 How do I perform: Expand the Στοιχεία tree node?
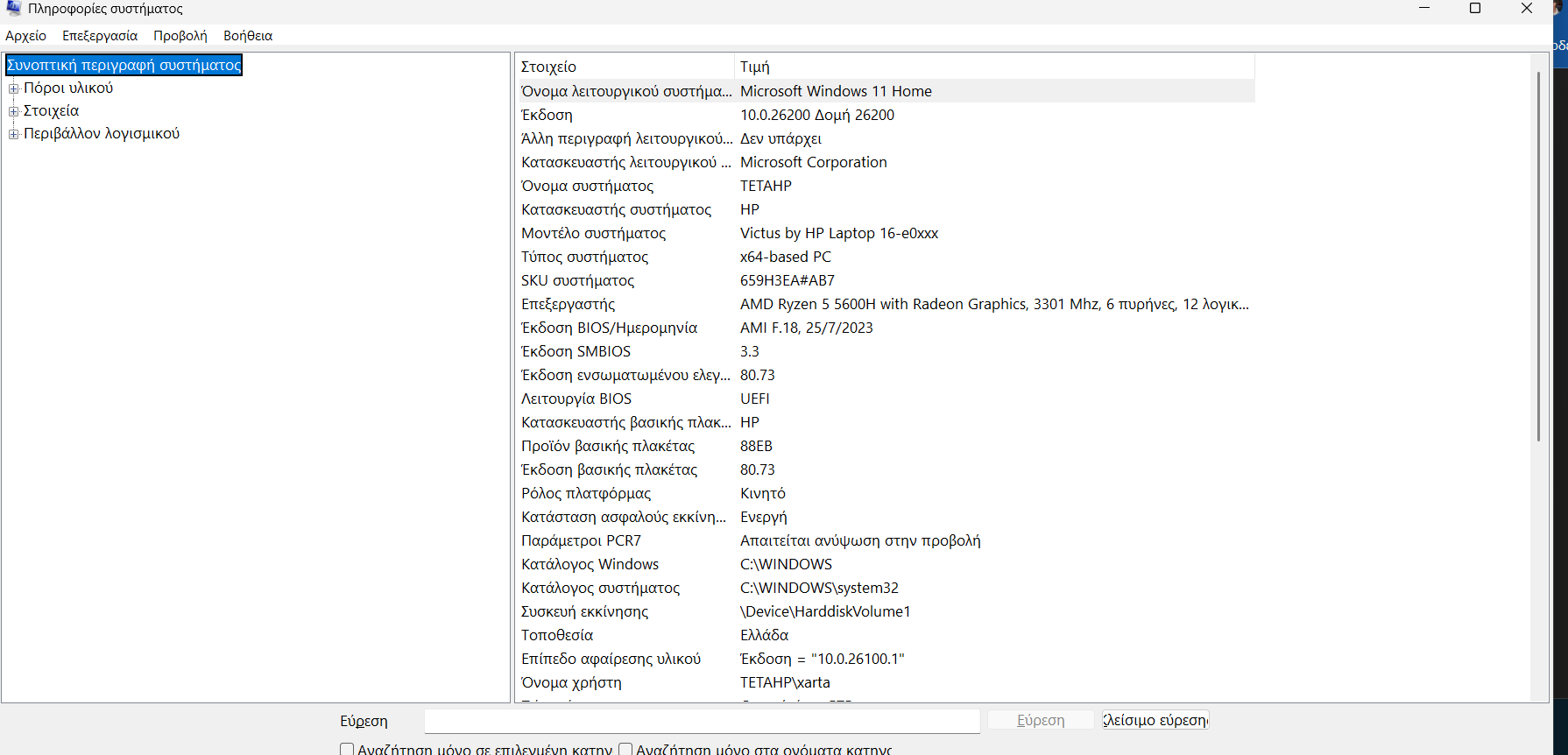(x=14, y=111)
